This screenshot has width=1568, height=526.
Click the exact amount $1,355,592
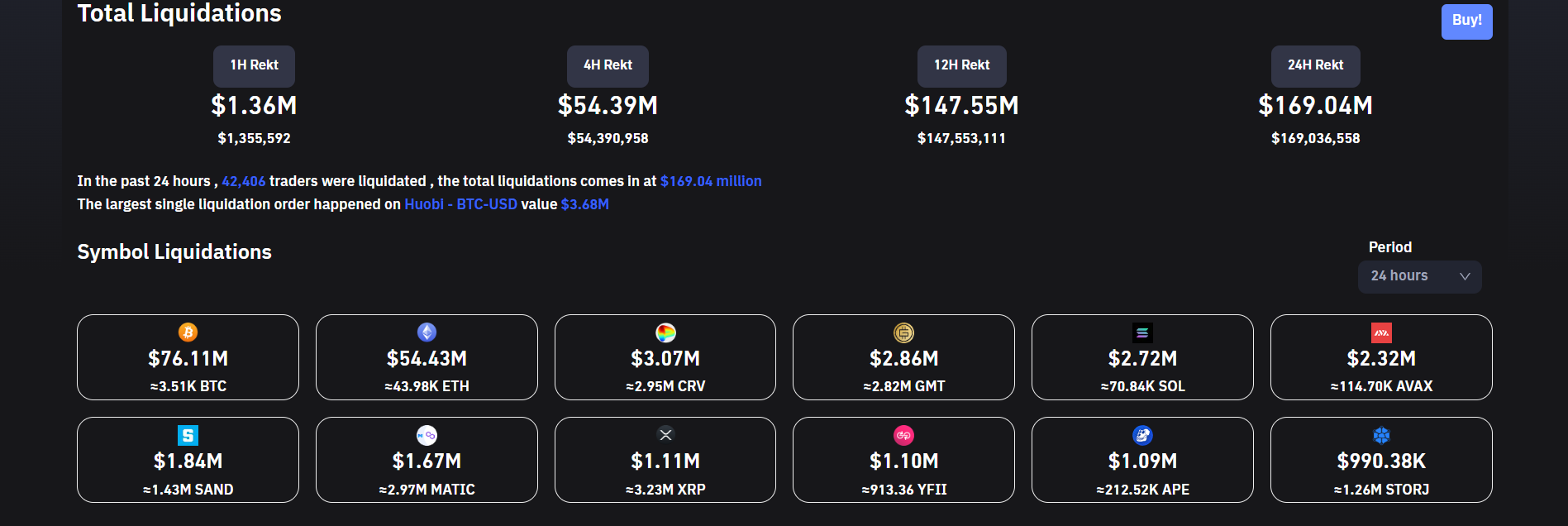coord(254,139)
